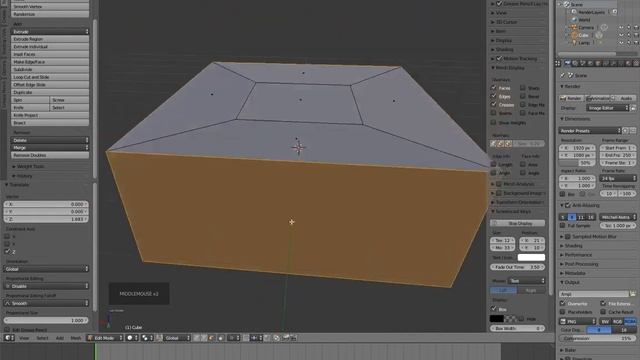Open the Scene properties tab icon

click(583, 63)
